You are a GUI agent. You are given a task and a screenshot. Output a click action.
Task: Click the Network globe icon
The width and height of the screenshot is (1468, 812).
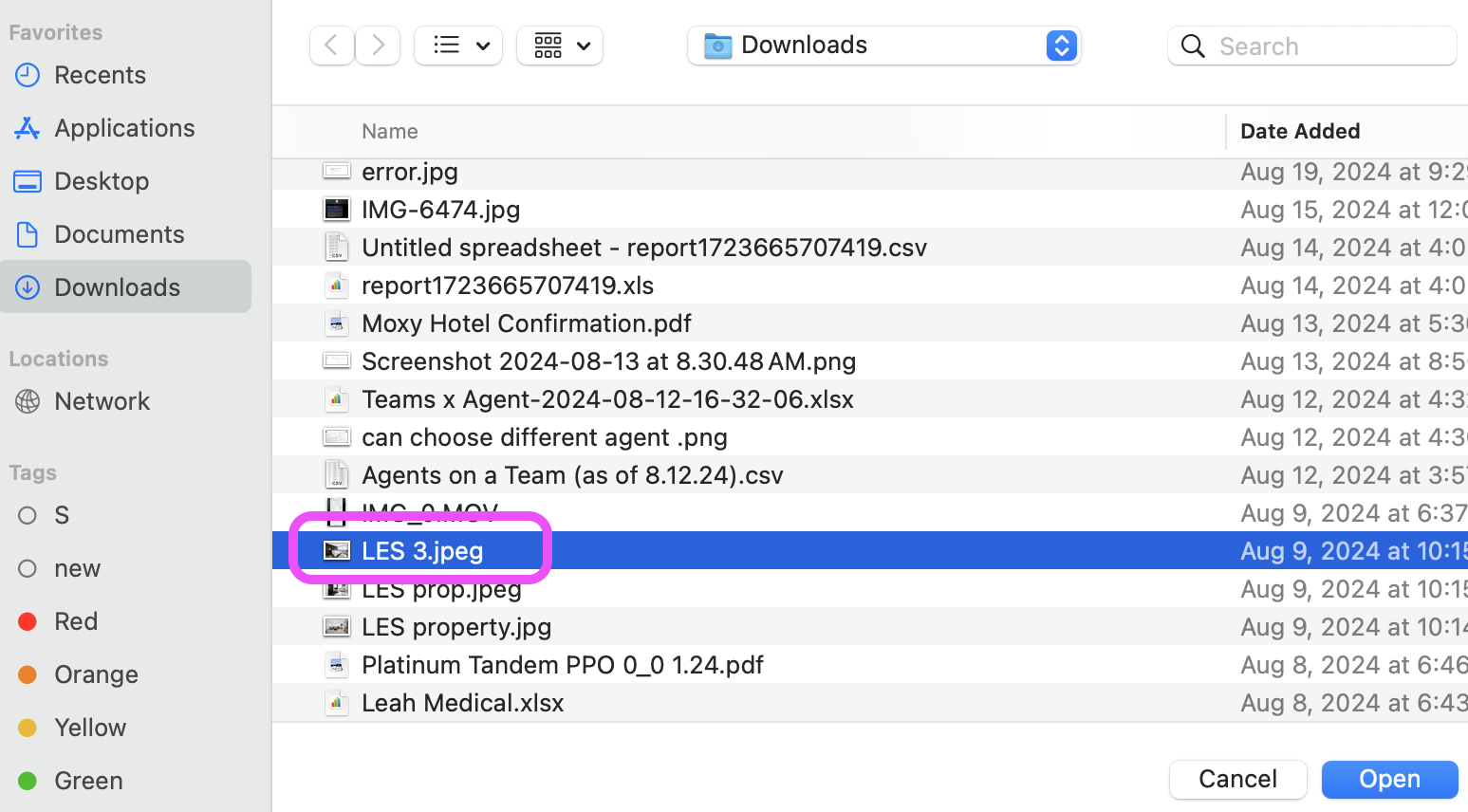click(x=28, y=401)
